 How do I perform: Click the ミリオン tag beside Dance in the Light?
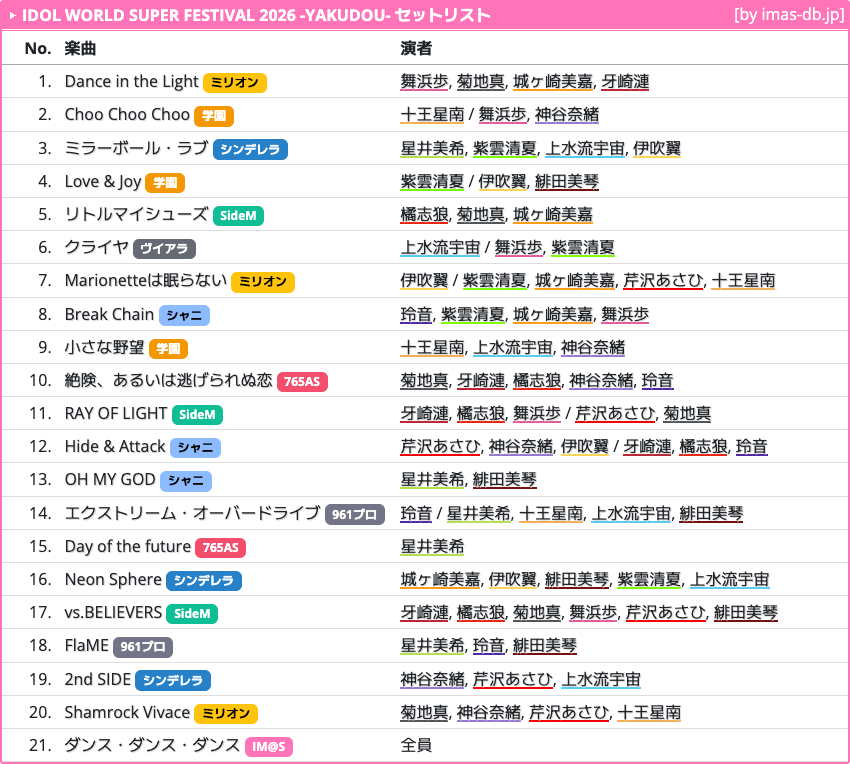coord(235,82)
